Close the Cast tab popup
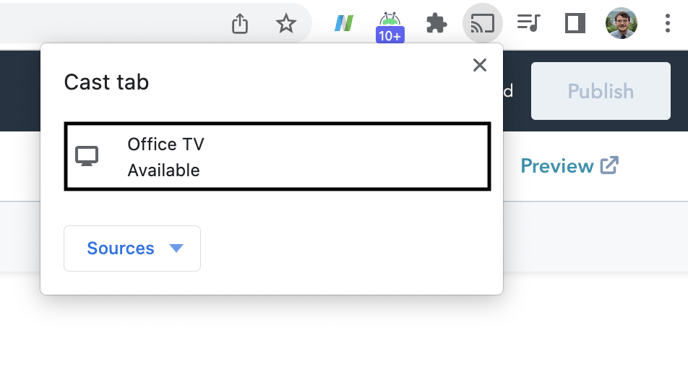The width and height of the screenshot is (688, 377). (480, 65)
